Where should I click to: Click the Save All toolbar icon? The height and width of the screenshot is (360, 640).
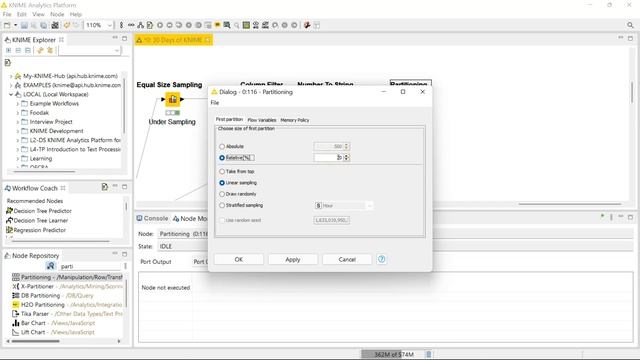tap(44, 25)
